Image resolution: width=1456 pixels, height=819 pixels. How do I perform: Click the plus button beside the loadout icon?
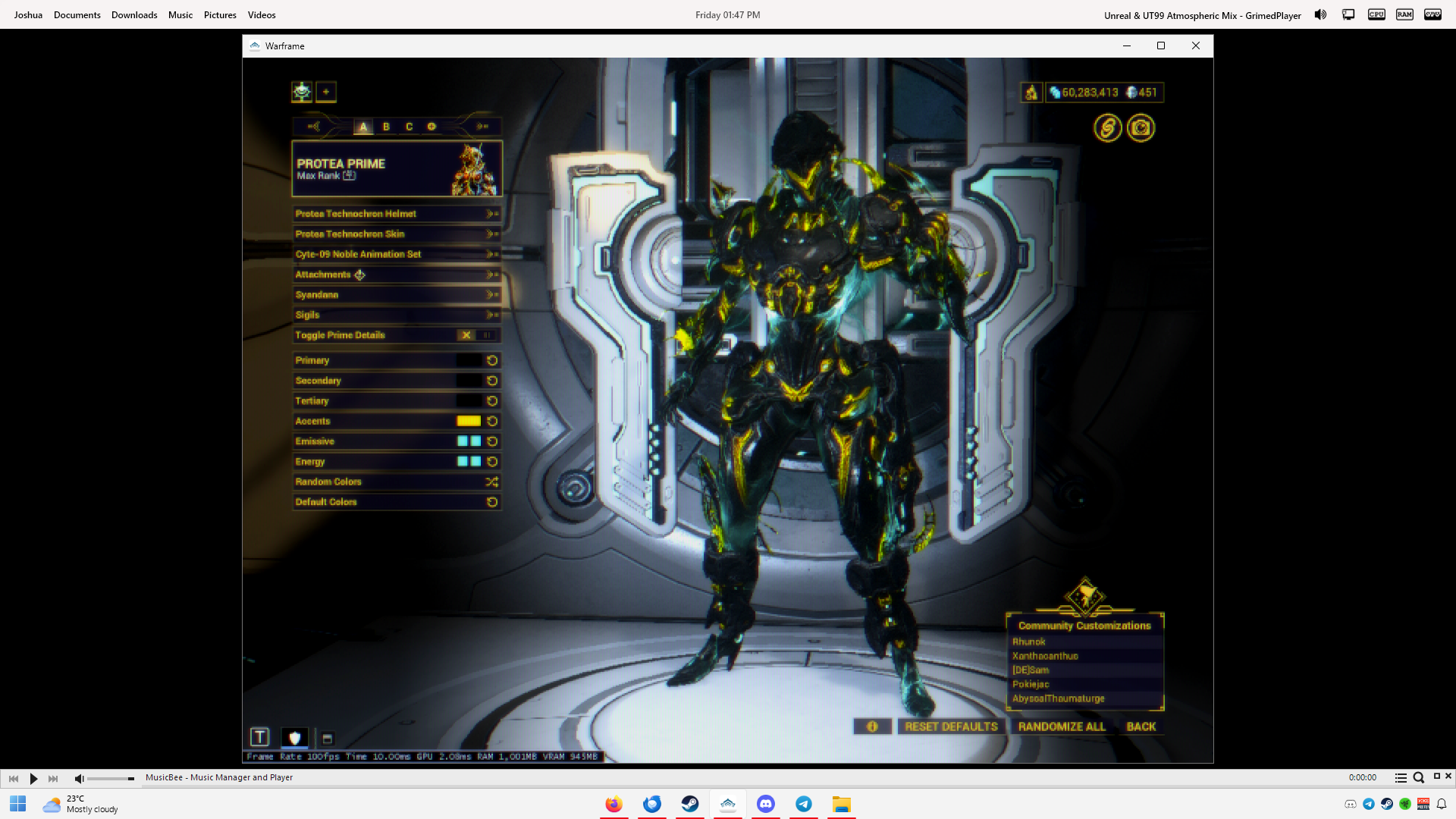tap(326, 92)
